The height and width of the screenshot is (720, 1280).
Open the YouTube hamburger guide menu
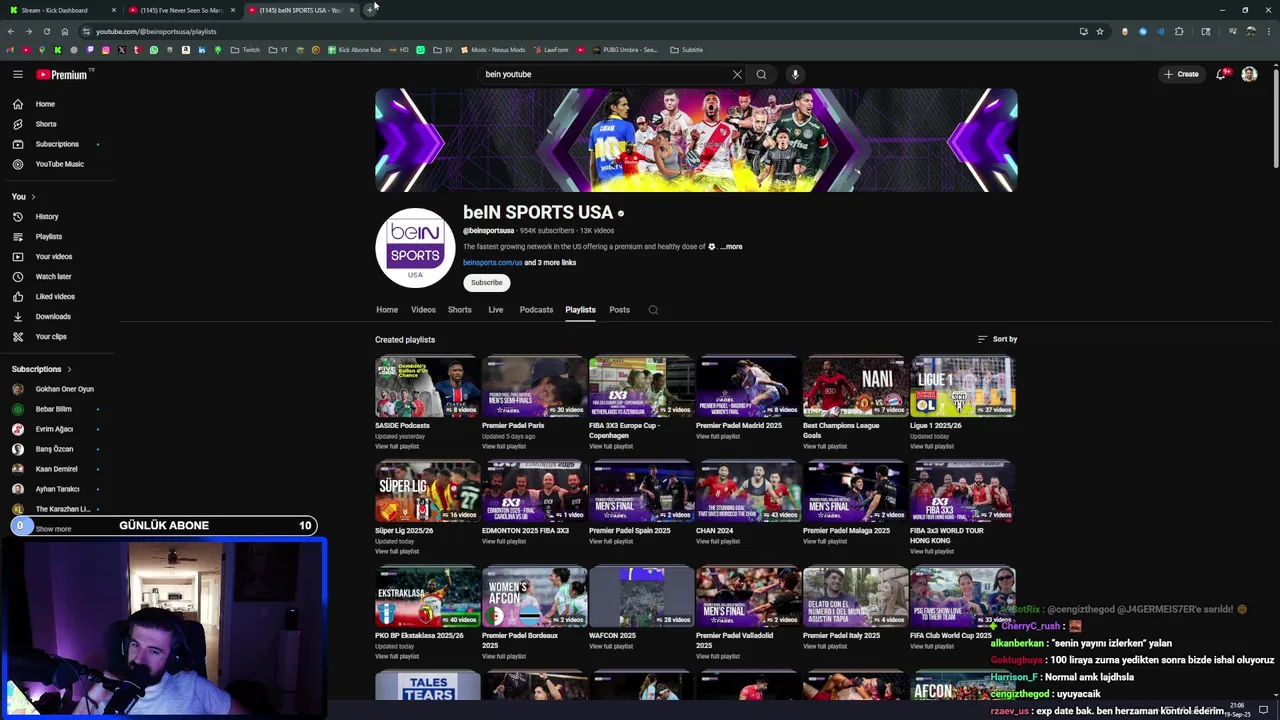(18, 74)
